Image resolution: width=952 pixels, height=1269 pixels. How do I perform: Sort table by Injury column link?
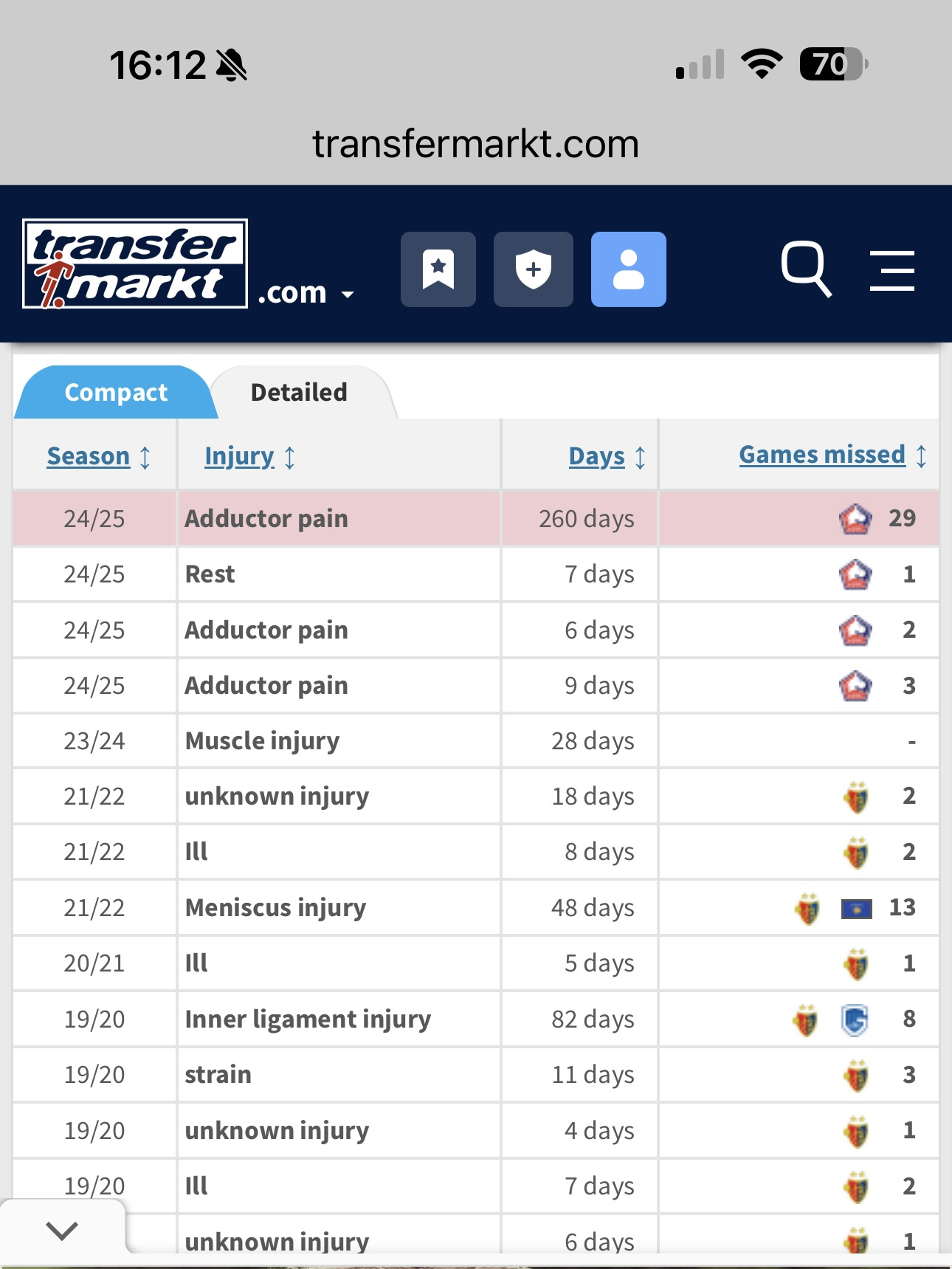[239, 456]
